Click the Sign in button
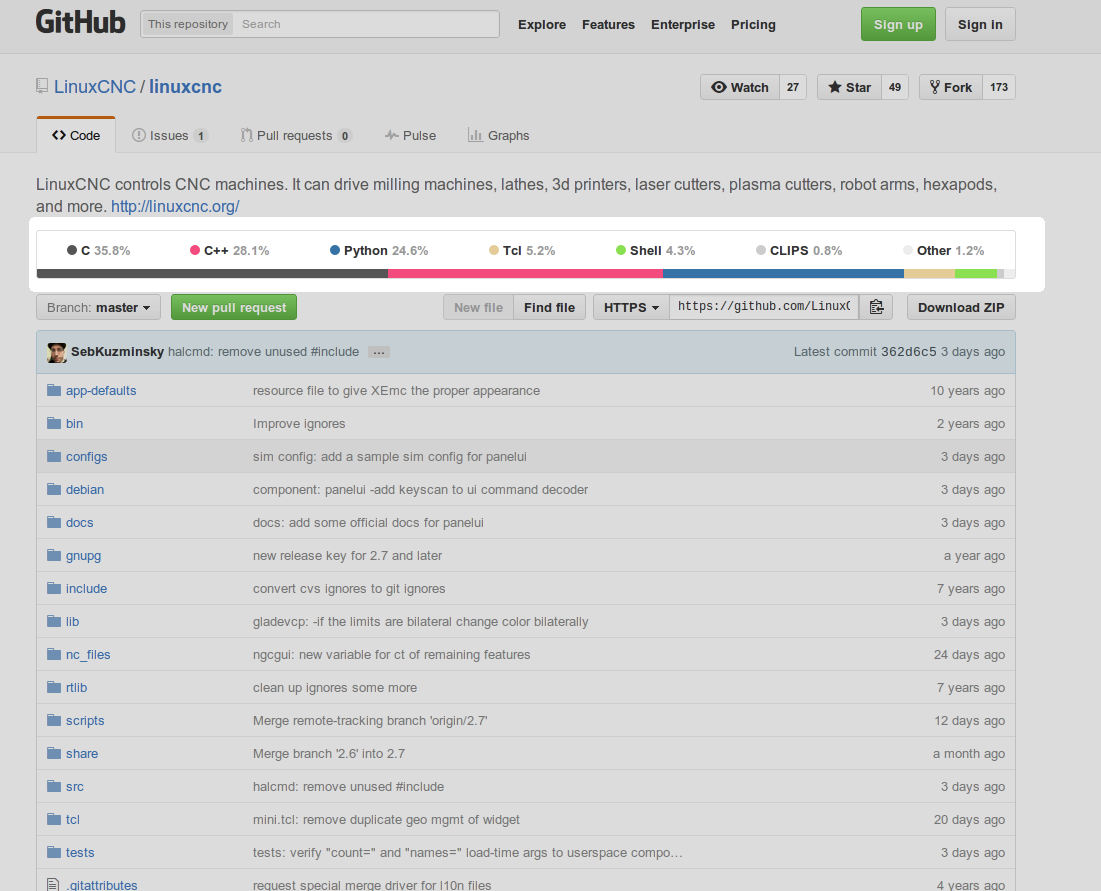Image resolution: width=1101 pixels, height=891 pixels. 980,25
